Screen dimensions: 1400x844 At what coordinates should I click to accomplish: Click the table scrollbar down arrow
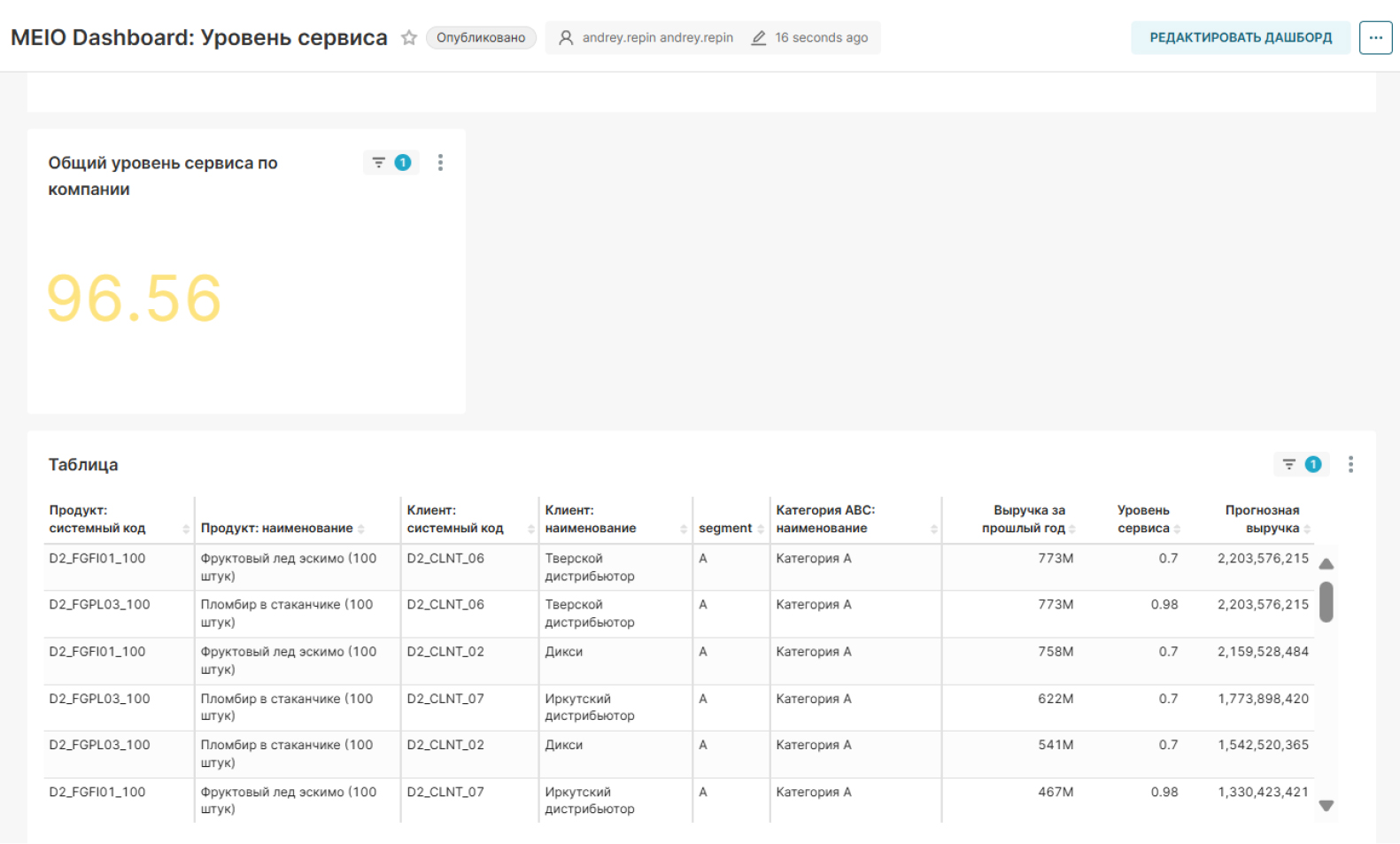tap(1326, 806)
